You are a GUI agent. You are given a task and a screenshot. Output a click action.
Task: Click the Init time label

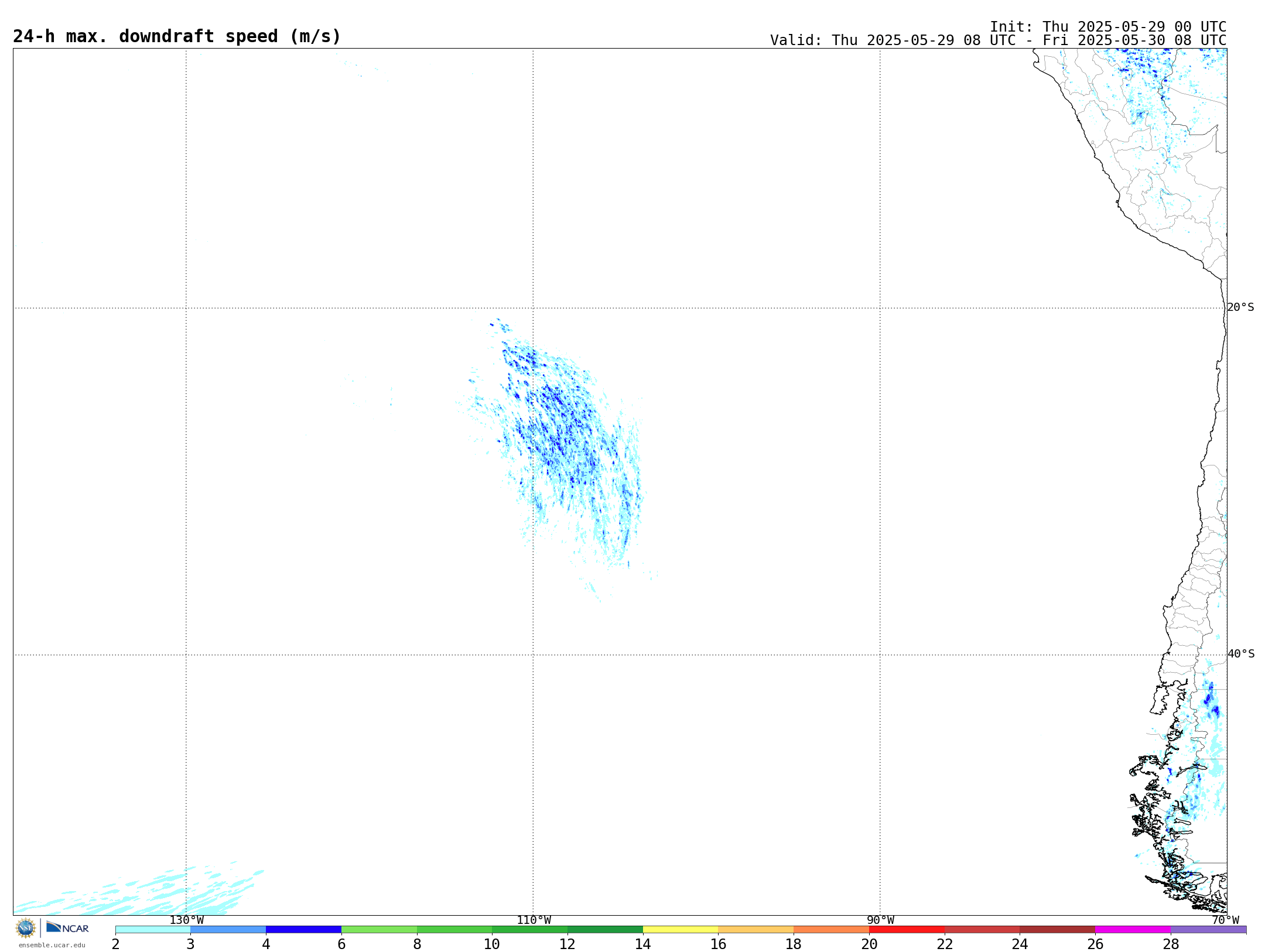click(x=1108, y=27)
